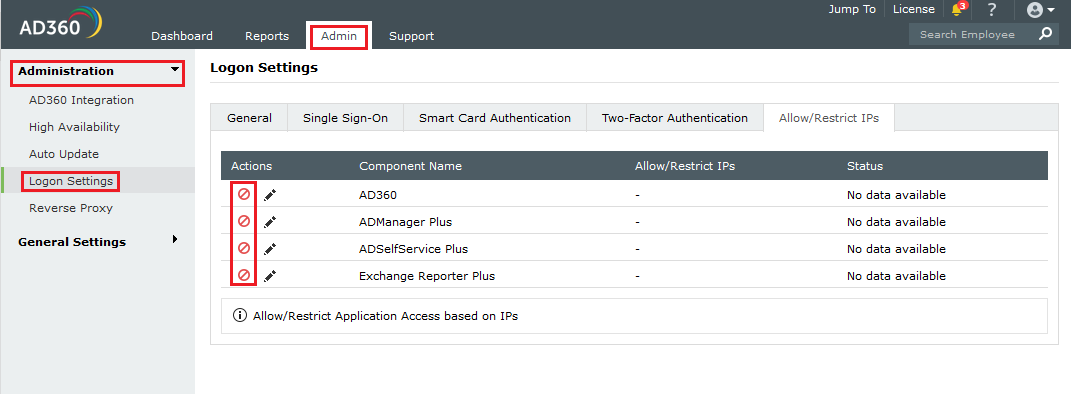Click the Logon Settings page heading
Viewport: 1071px width, 394px height.
tap(264, 68)
